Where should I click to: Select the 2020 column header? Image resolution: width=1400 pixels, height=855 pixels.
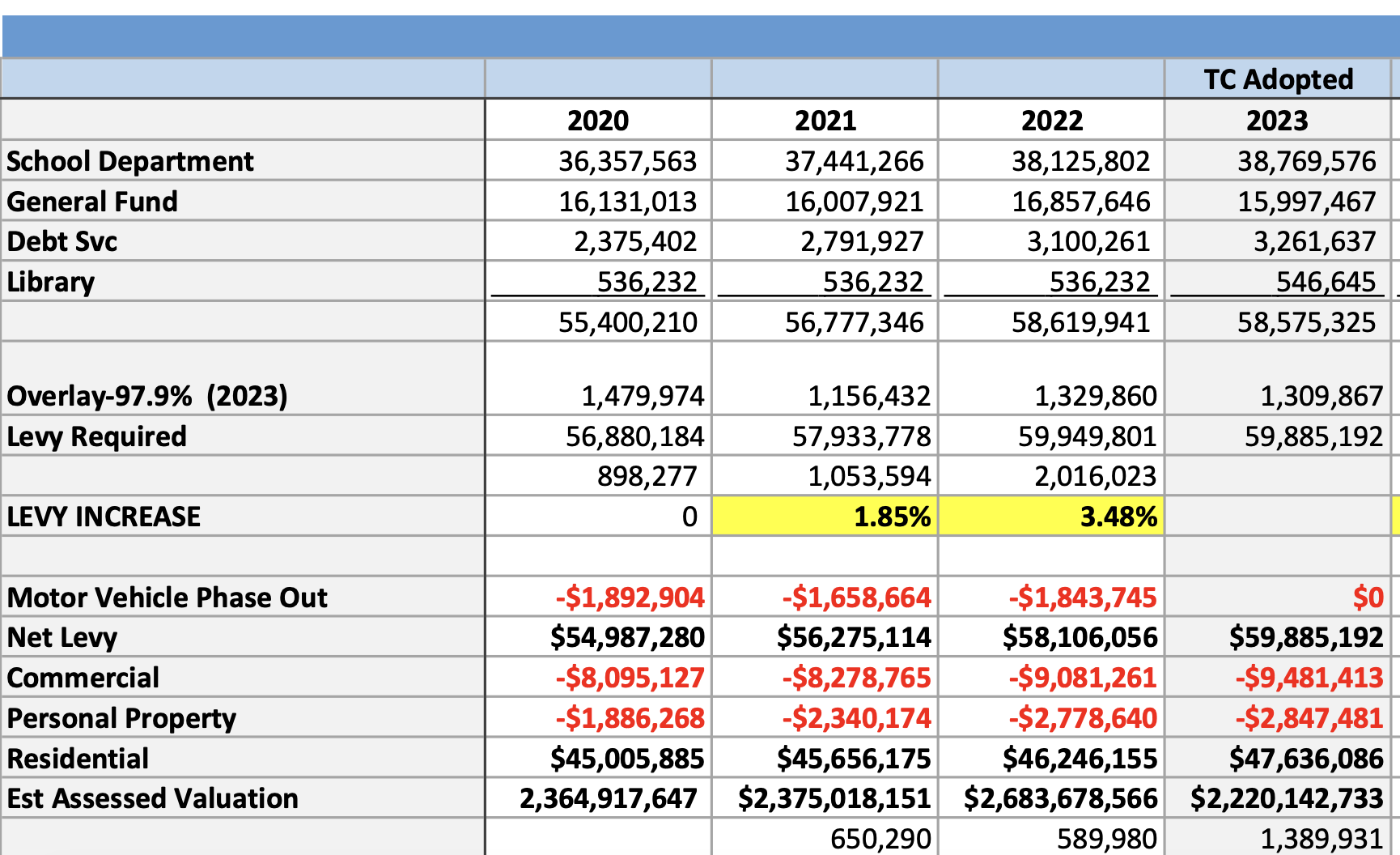(597, 121)
